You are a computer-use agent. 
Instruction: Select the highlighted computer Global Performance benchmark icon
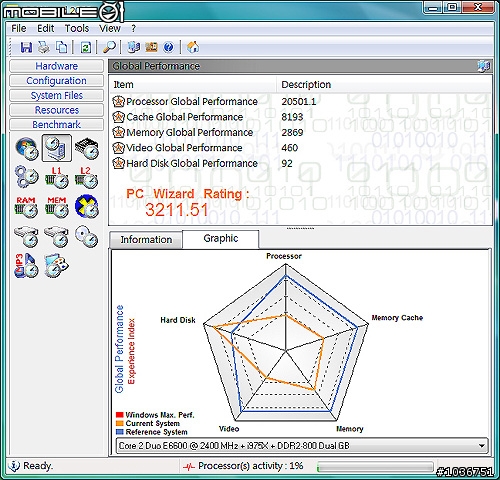57,148
